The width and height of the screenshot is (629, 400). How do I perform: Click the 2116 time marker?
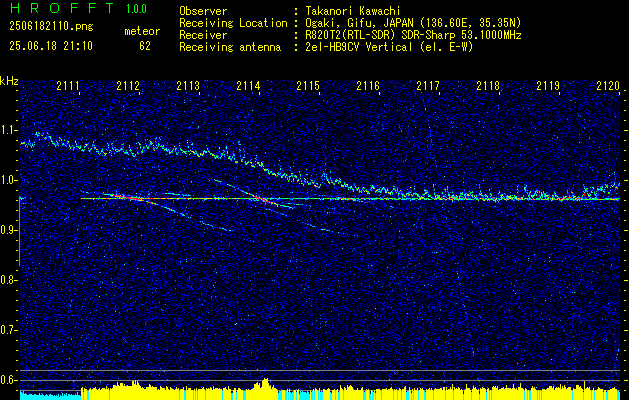pos(368,86)
